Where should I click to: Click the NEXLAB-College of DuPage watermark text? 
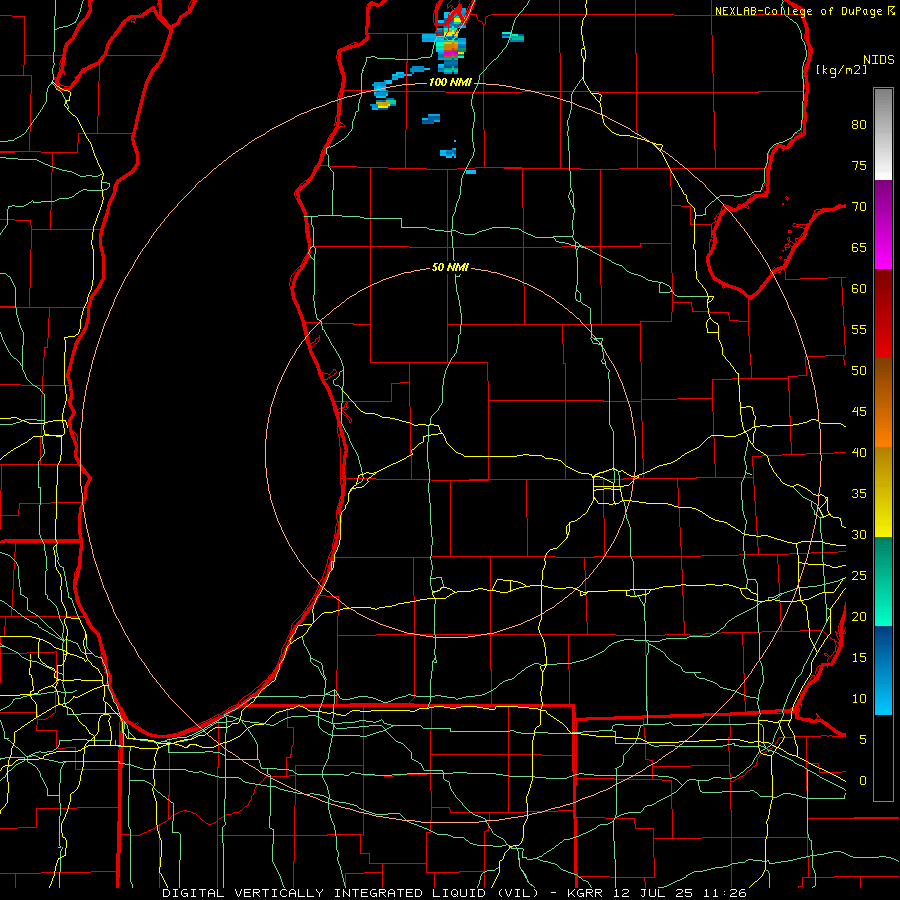pos(804,11)
